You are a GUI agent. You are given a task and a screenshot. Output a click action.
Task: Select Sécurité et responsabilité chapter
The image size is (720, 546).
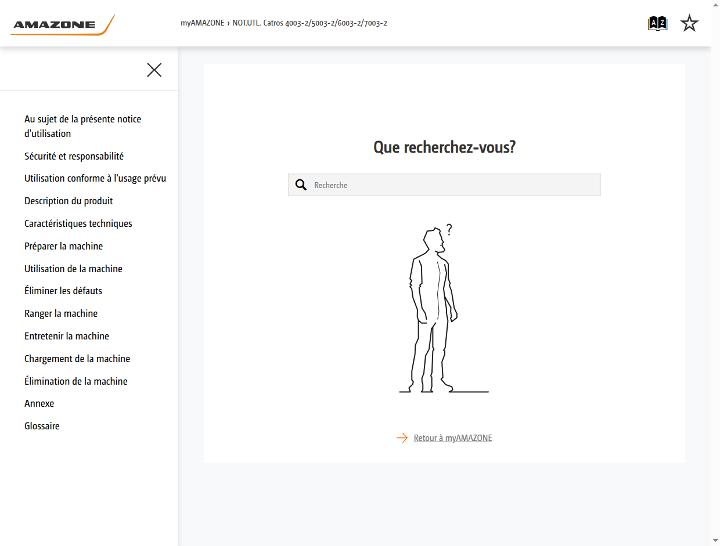(74, 156)
